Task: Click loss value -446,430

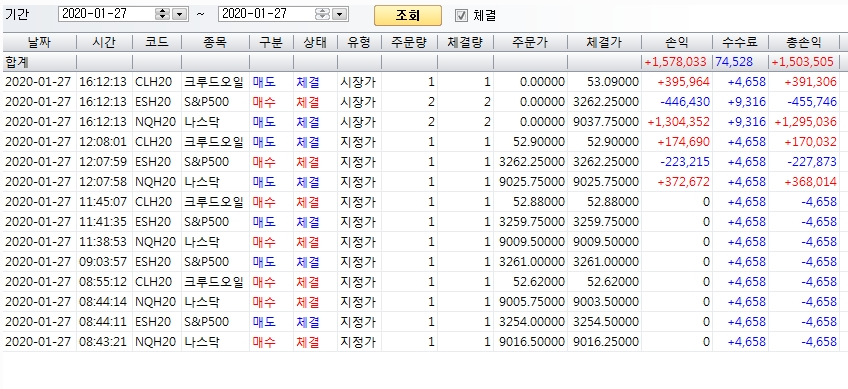Action: point(685,102)
